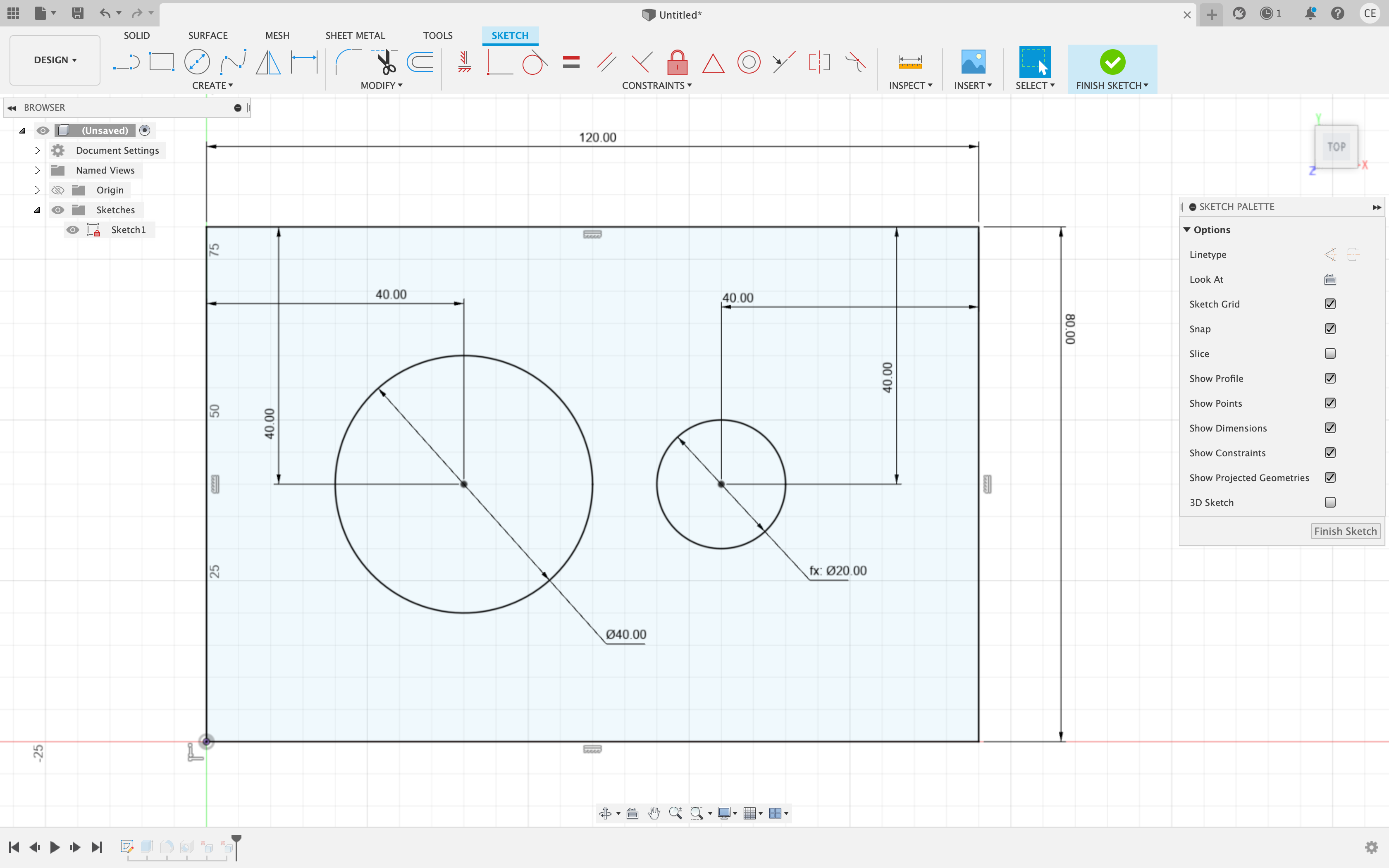Click the Measure ruler icon
The image size is (1389, 868).
(910, 62)
